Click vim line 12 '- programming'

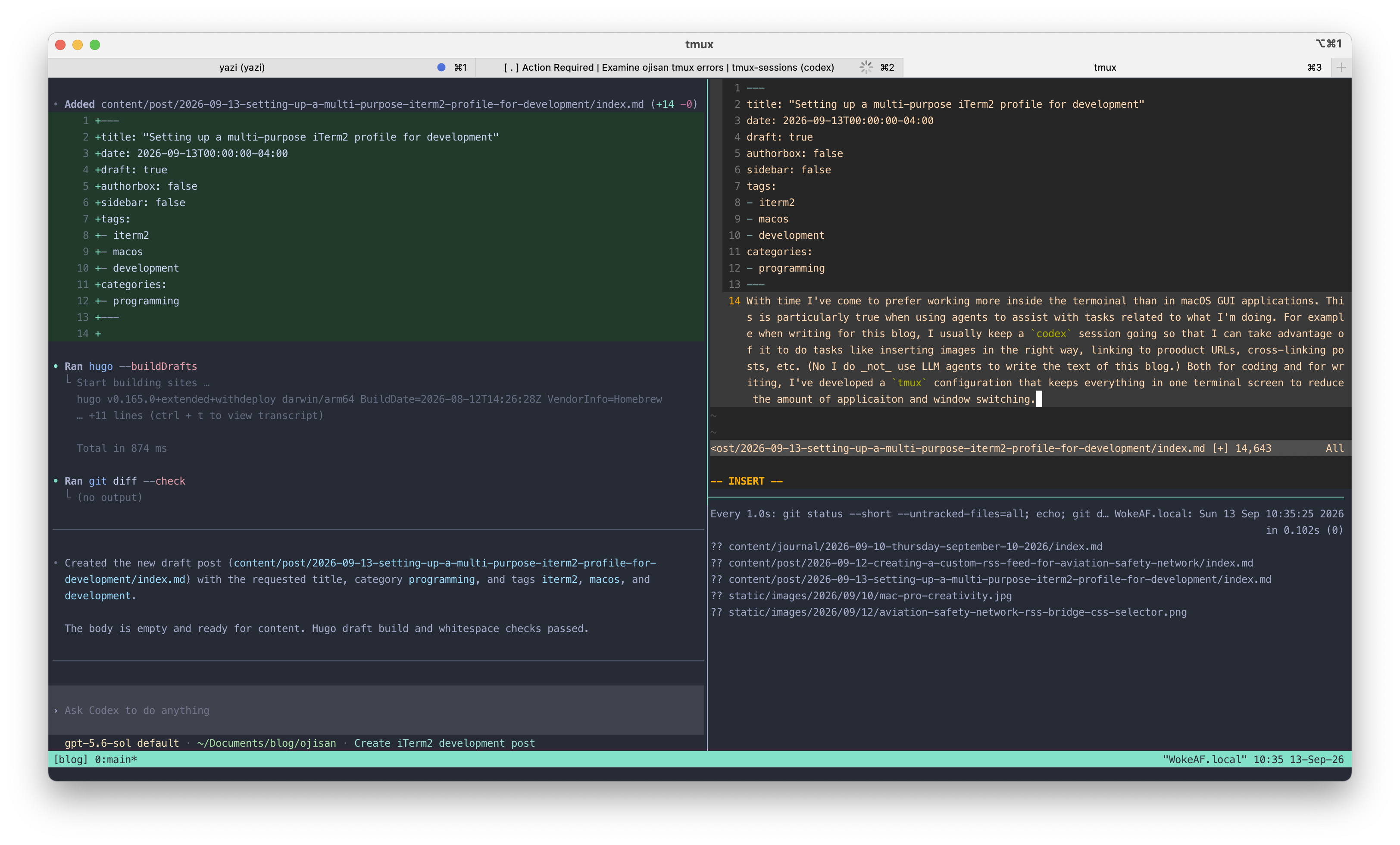(785, 268)
